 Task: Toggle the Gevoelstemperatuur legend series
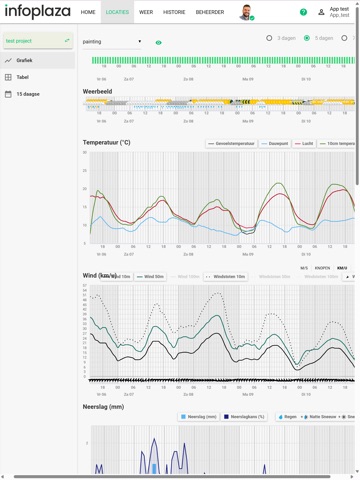232,144
